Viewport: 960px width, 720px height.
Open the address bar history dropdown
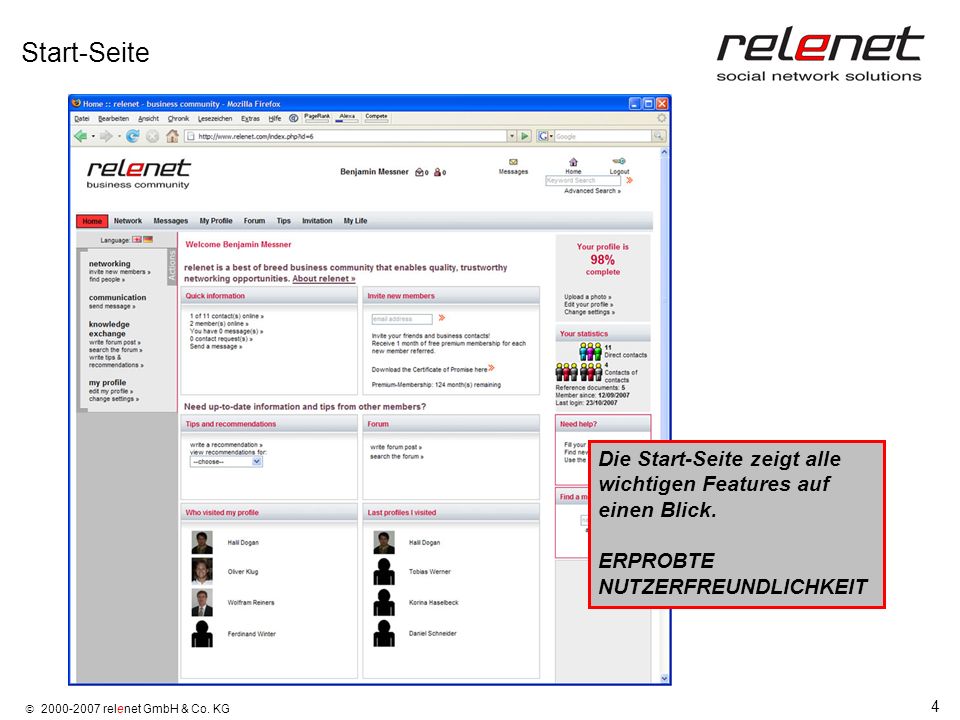(x=512, y=136)
